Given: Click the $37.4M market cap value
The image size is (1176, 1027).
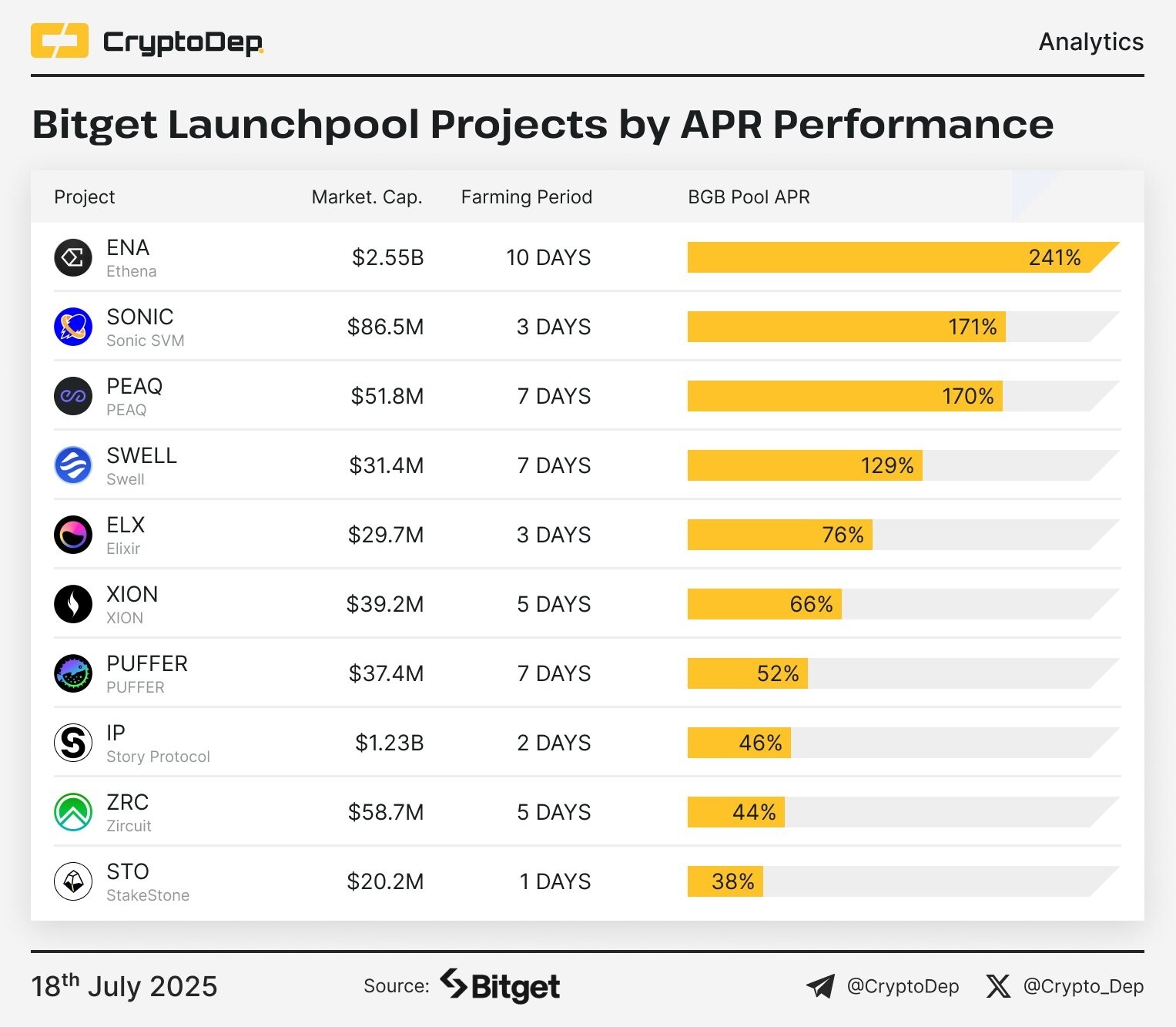Looking at the screenshot, I should (x=387, y=673).
